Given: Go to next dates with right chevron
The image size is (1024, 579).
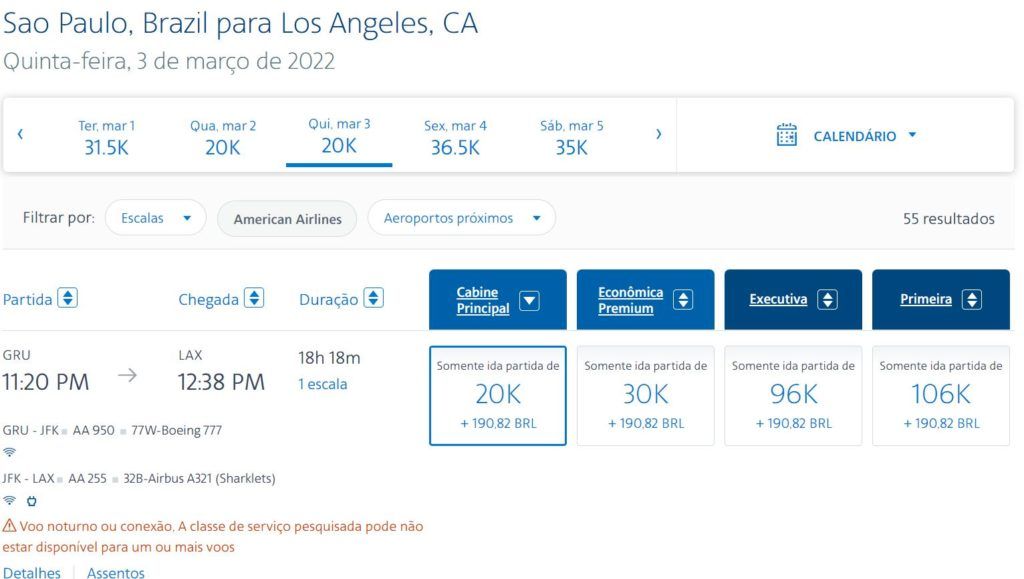Looking at the screenshot, I should point(658,134).
